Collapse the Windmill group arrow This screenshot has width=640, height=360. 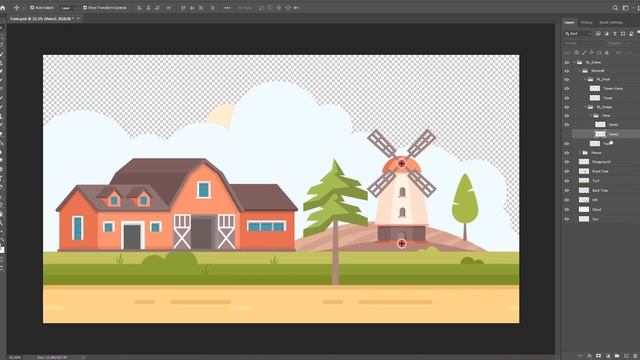(x=580, y=71)
